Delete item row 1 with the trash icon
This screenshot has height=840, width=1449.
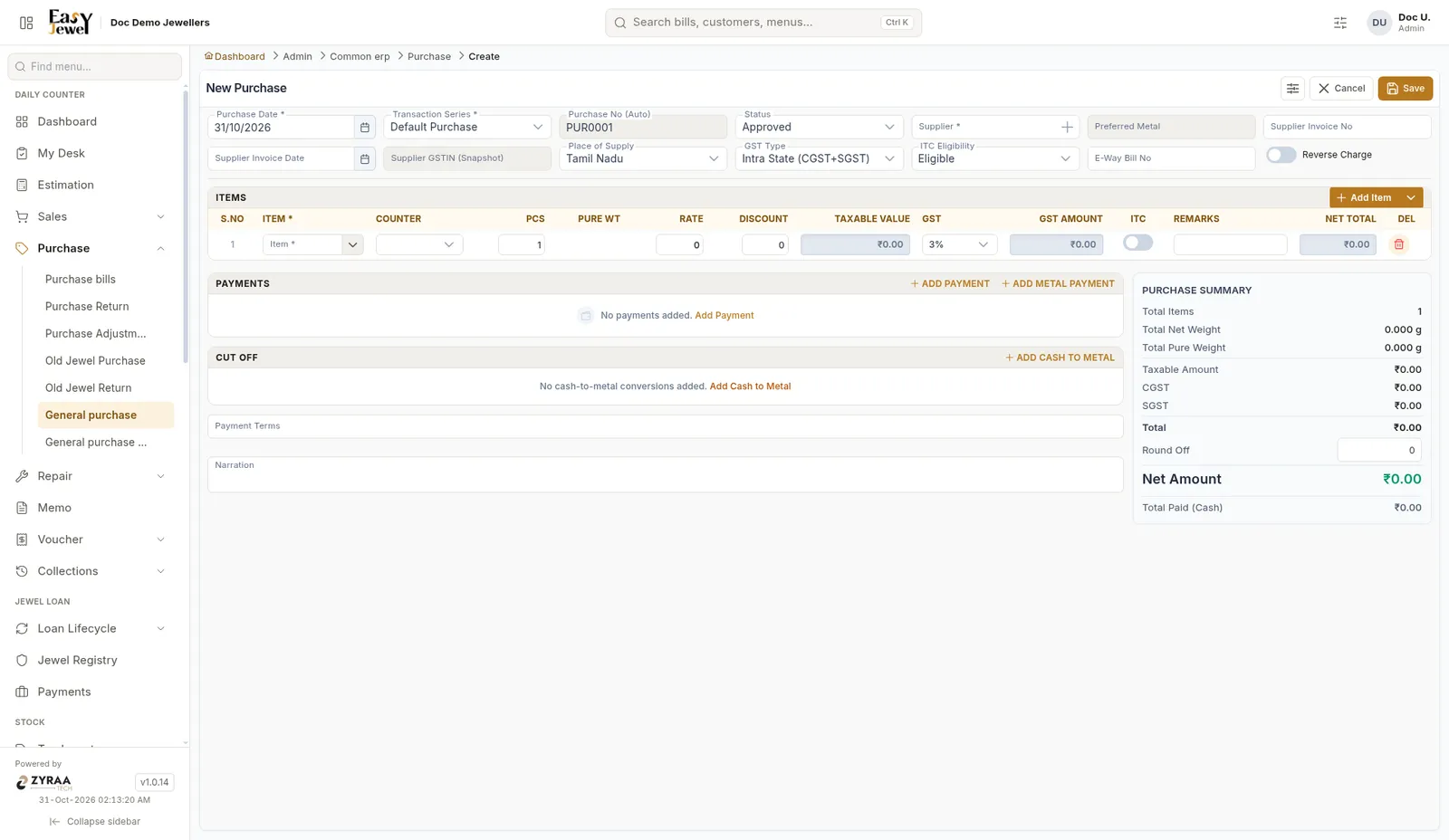click(1399, 244)
